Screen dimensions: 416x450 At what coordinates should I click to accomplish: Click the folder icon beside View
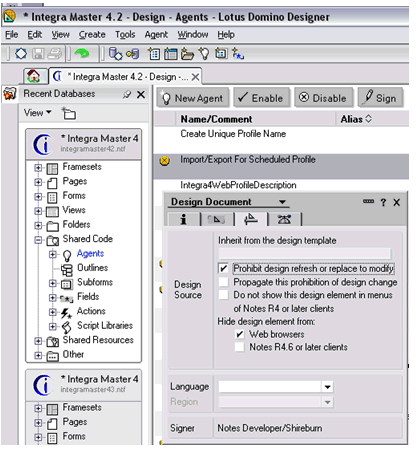click(69, 113)
